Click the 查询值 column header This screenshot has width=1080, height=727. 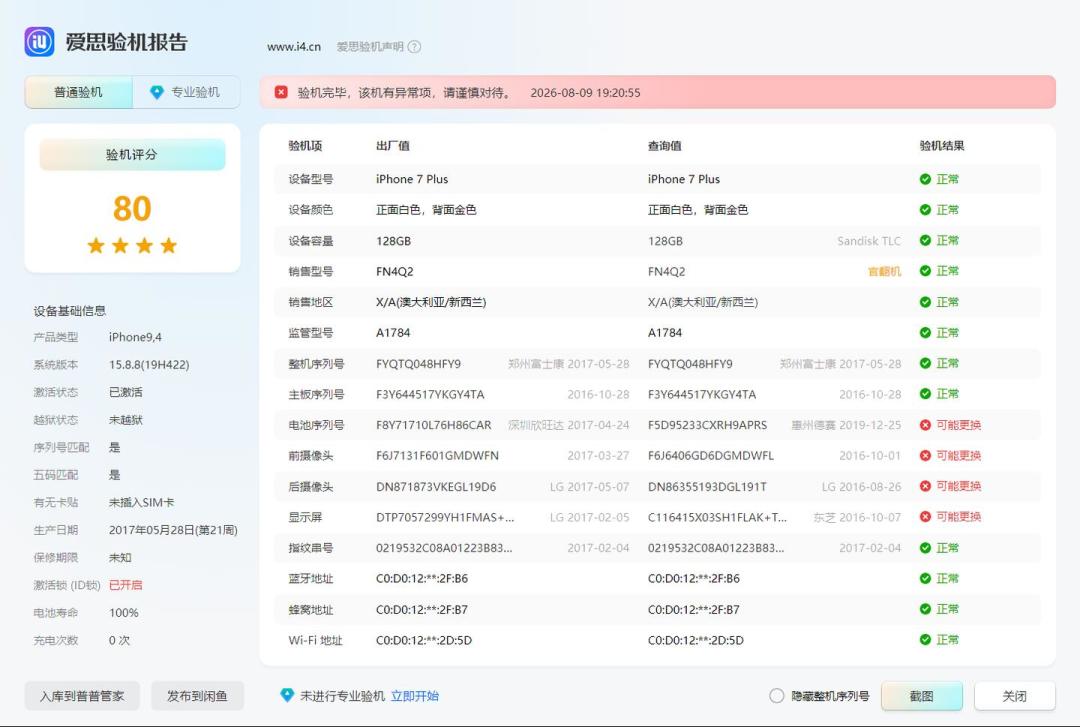665,145
